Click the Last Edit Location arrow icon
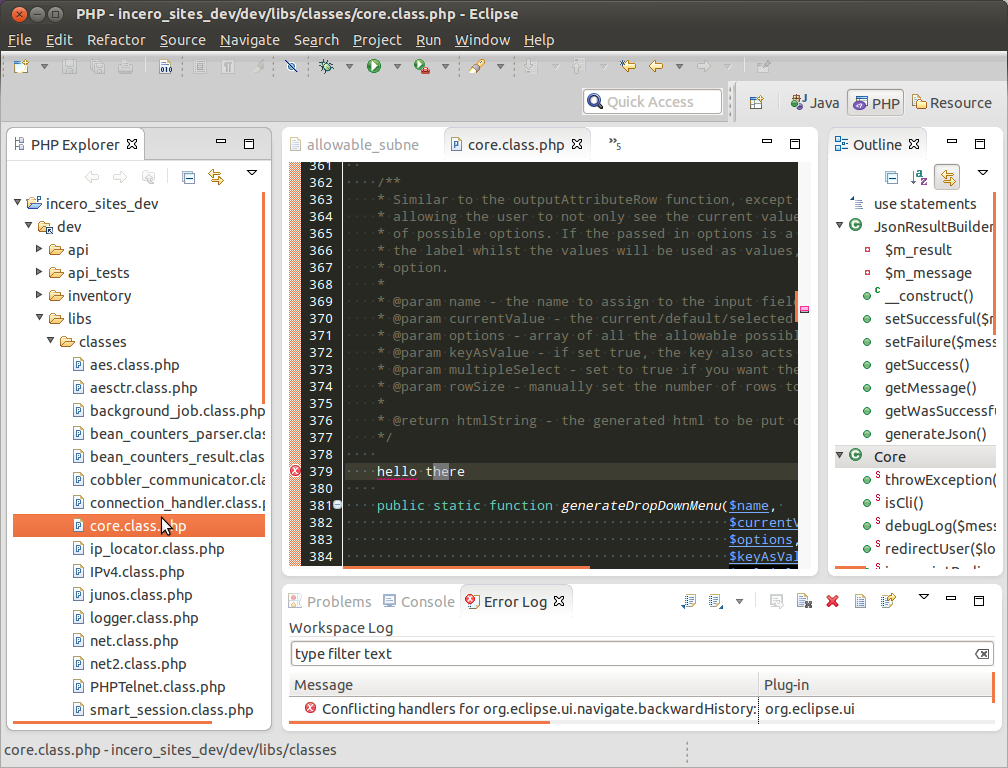 (x=628, y=66)
